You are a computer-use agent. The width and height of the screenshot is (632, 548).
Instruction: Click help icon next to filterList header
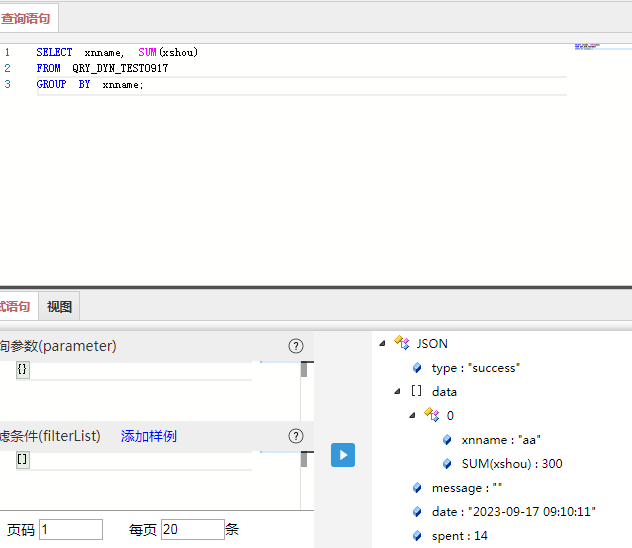296,436
